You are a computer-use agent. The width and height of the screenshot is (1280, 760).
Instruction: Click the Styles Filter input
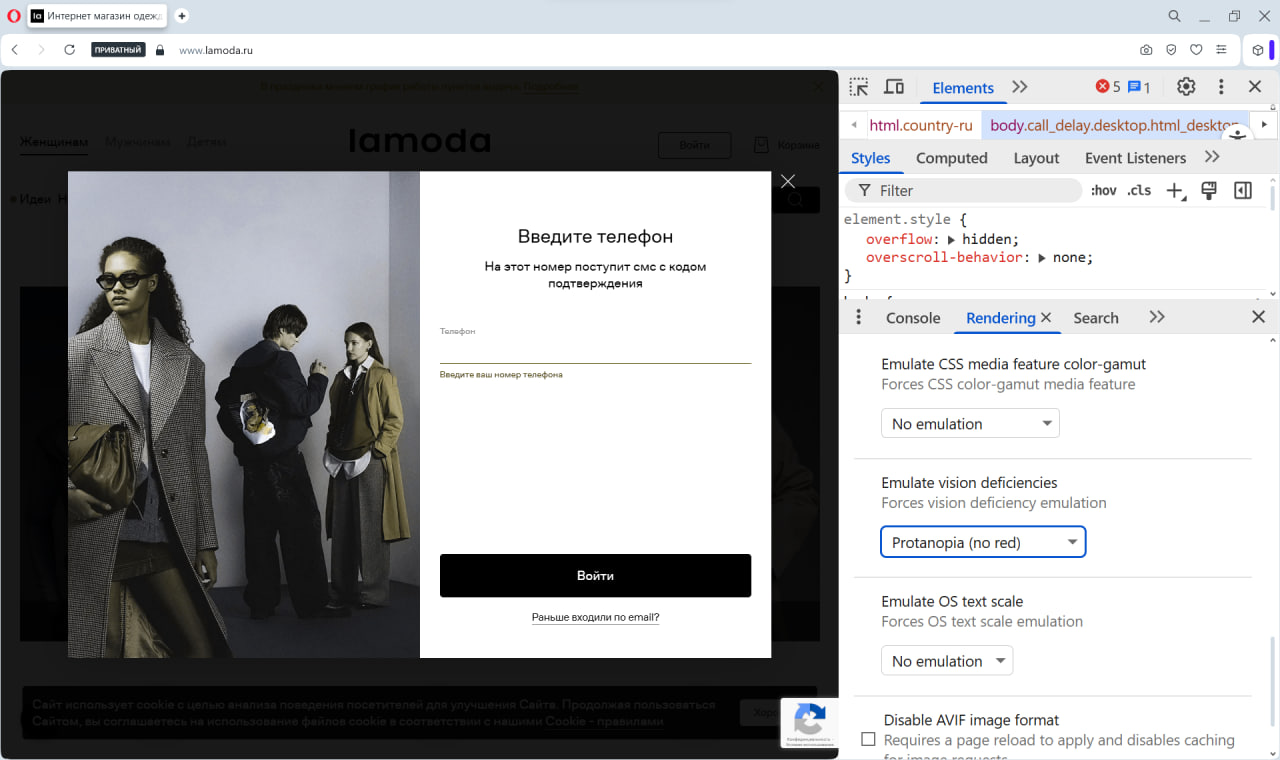pyautogui.click(x=965, y=190)
